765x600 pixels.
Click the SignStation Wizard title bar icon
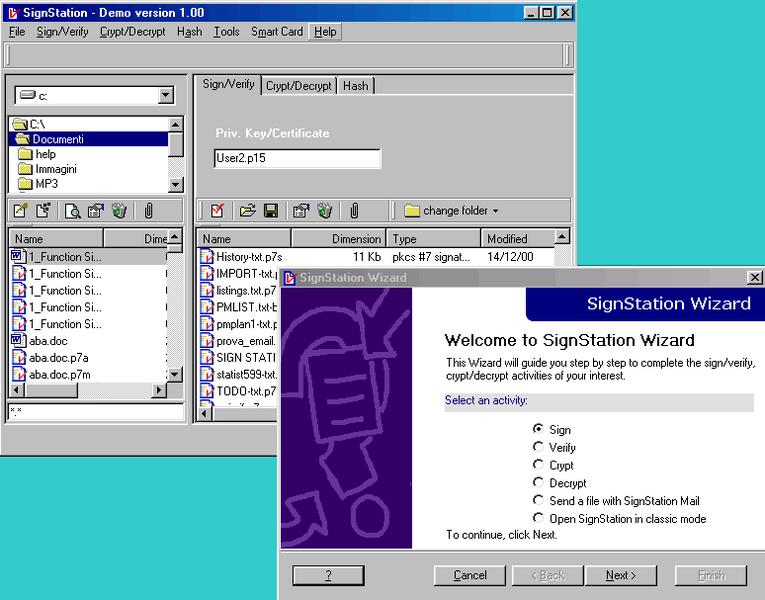click(x=290, y=278)
